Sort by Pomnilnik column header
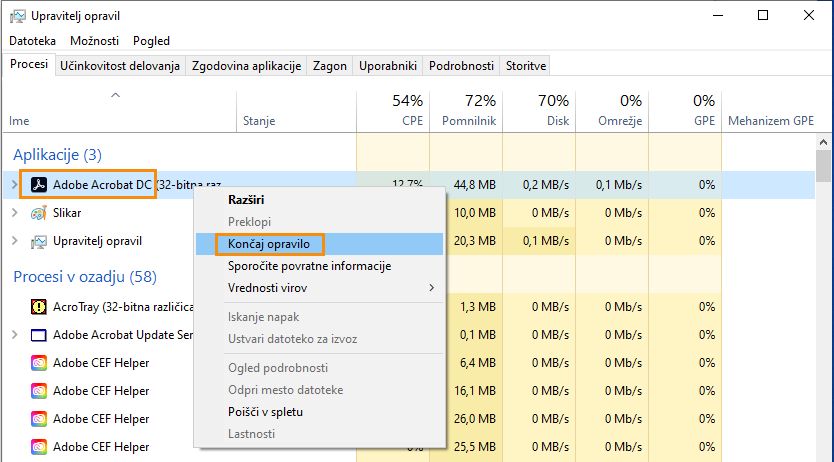834x462 pixels. click(x=466, y=112)
